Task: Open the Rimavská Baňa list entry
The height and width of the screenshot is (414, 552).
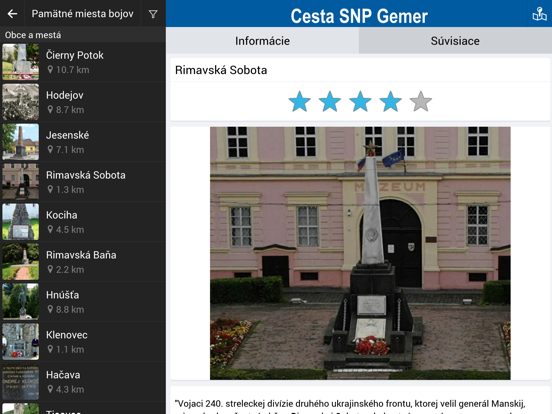Action: coord(83,262)
